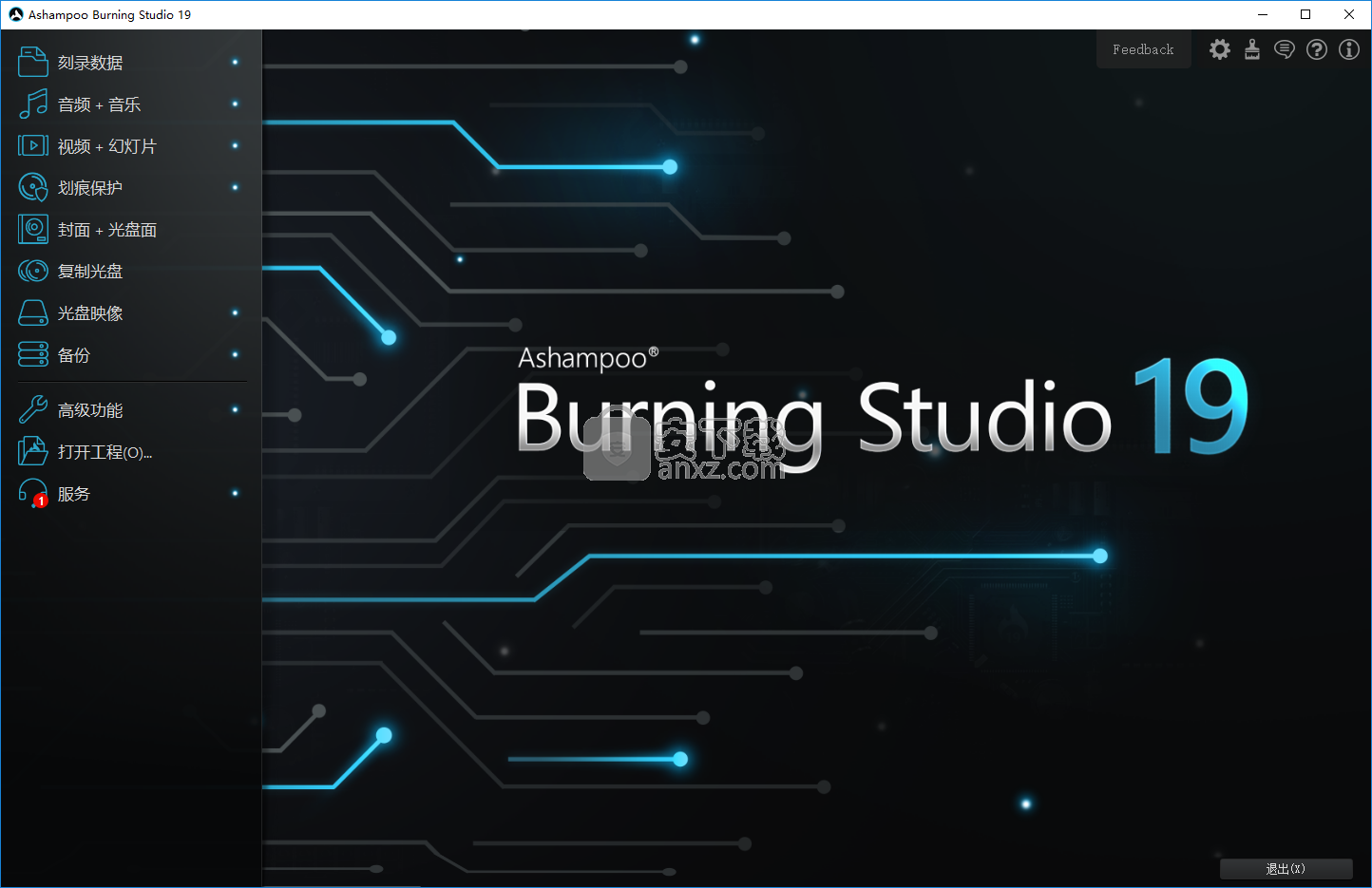Open the about info icon

[x=1349, y=49]
